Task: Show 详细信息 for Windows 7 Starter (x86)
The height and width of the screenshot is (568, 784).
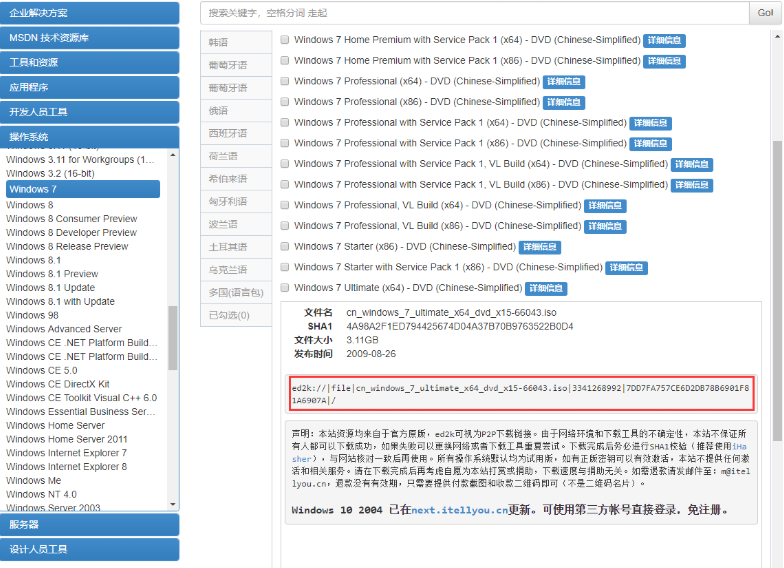Action: click(x=539, y=247)
